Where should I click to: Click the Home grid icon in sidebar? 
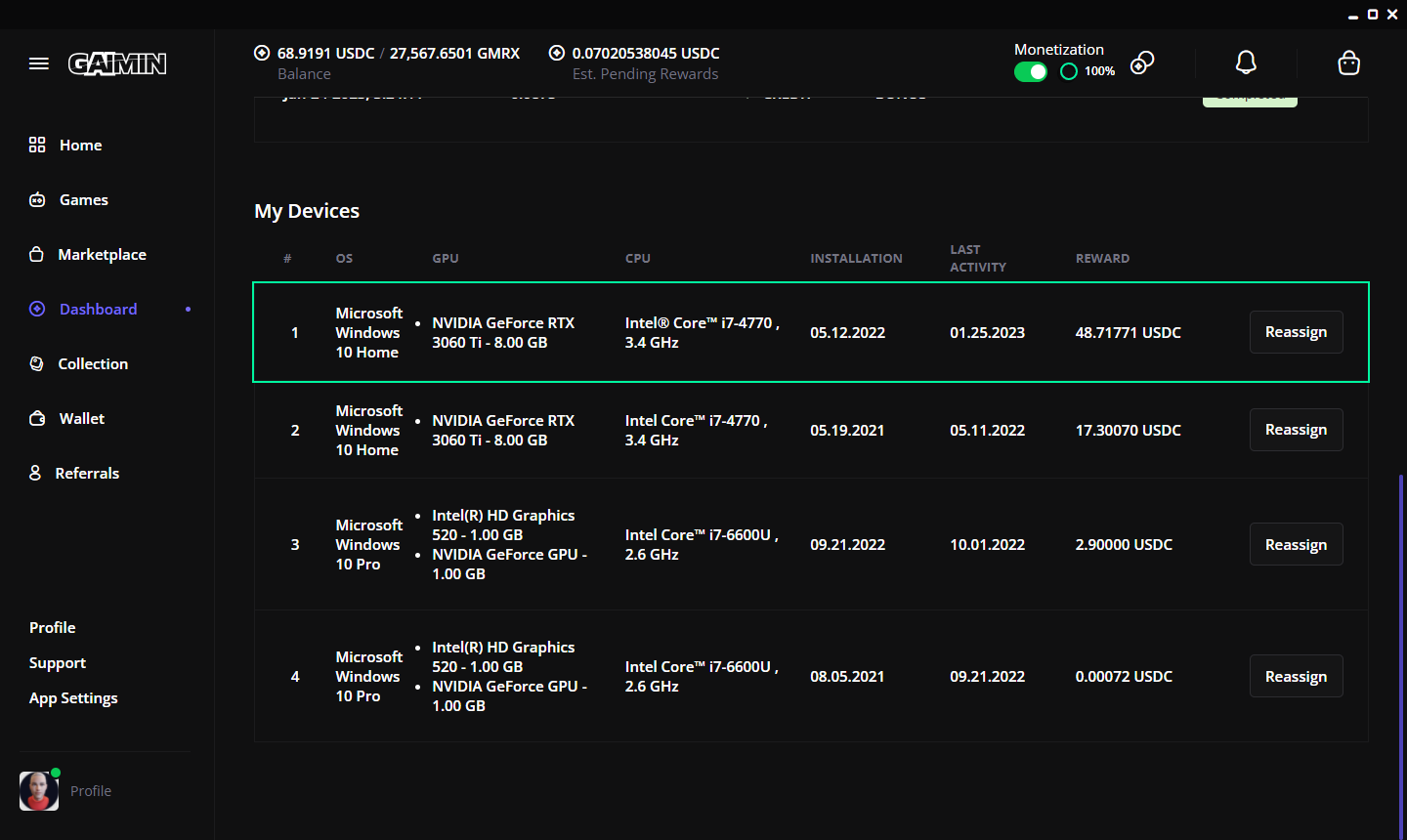coord(37,145)
